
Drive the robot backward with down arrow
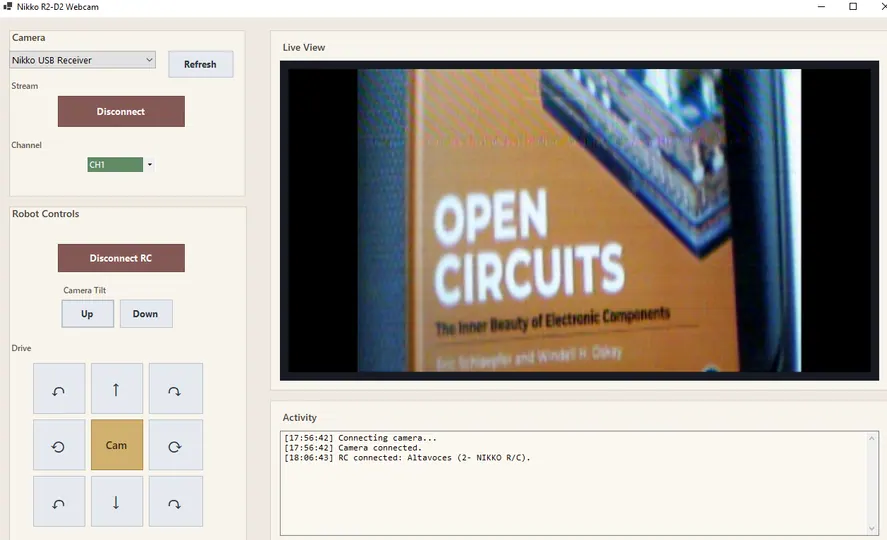tap(117, 502)
